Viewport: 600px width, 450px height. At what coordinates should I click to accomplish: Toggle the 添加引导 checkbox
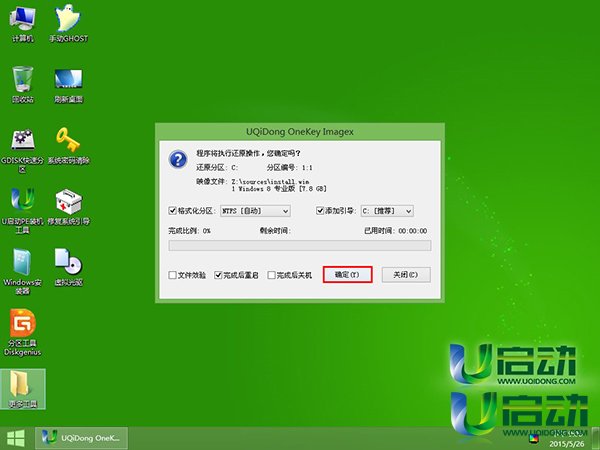(x=320, y=210)
